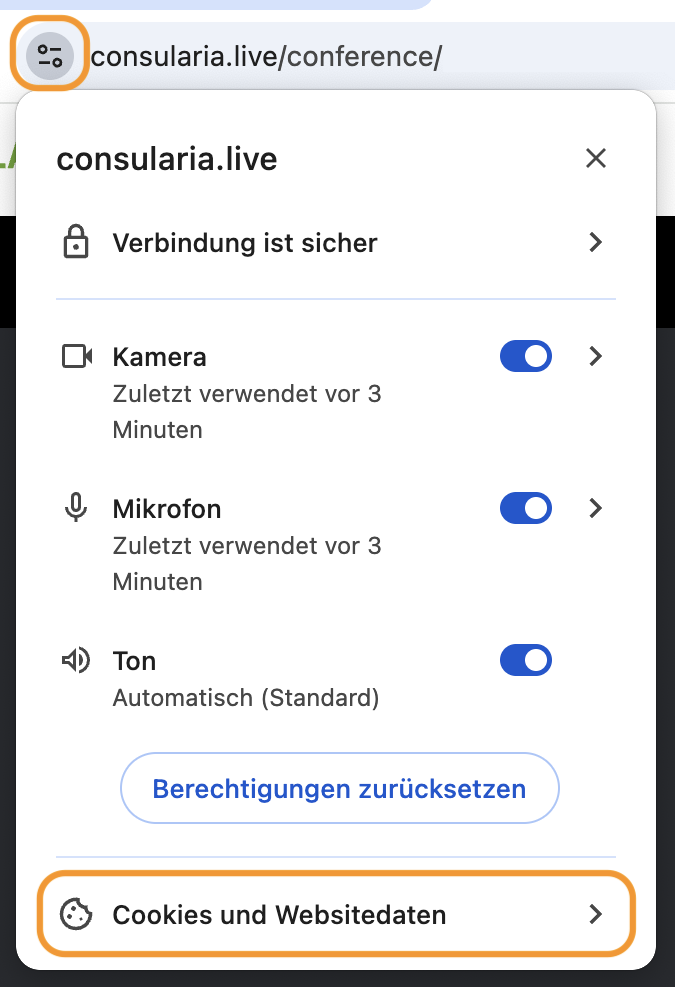This screenshot has height=987, width=675.
Task: Click the camera icon next to Kamera
Action: click(77, 356)
